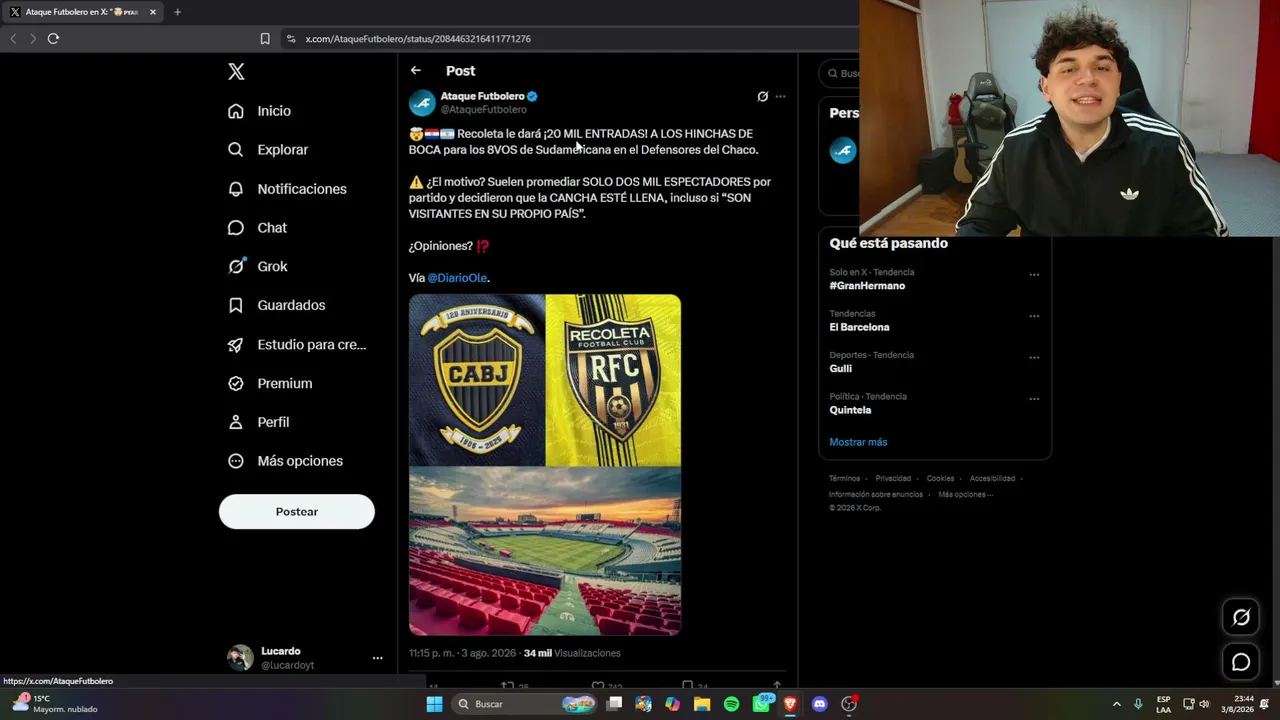Close the Ataque Futbolero browser tab
1280x720 pixels.
click(x=153, y=12)
